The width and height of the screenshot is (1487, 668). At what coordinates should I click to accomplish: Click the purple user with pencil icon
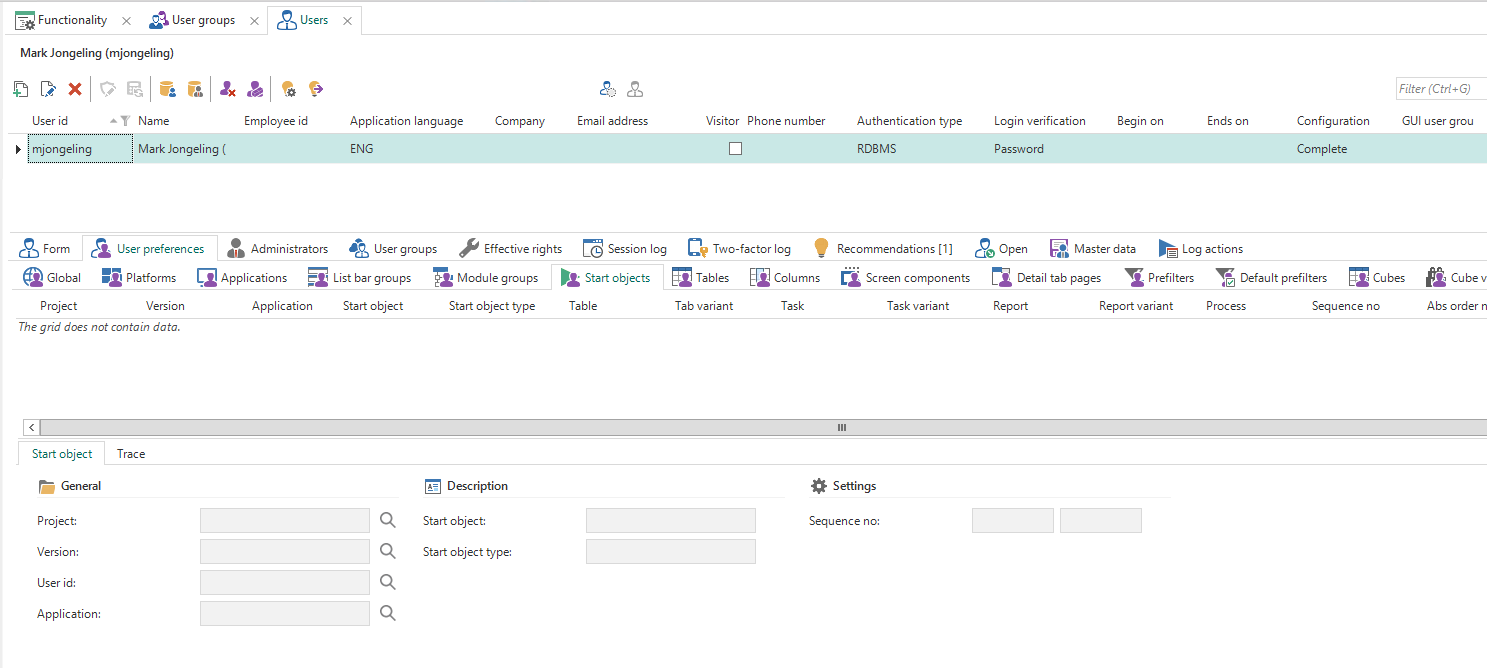coord(256,89)
